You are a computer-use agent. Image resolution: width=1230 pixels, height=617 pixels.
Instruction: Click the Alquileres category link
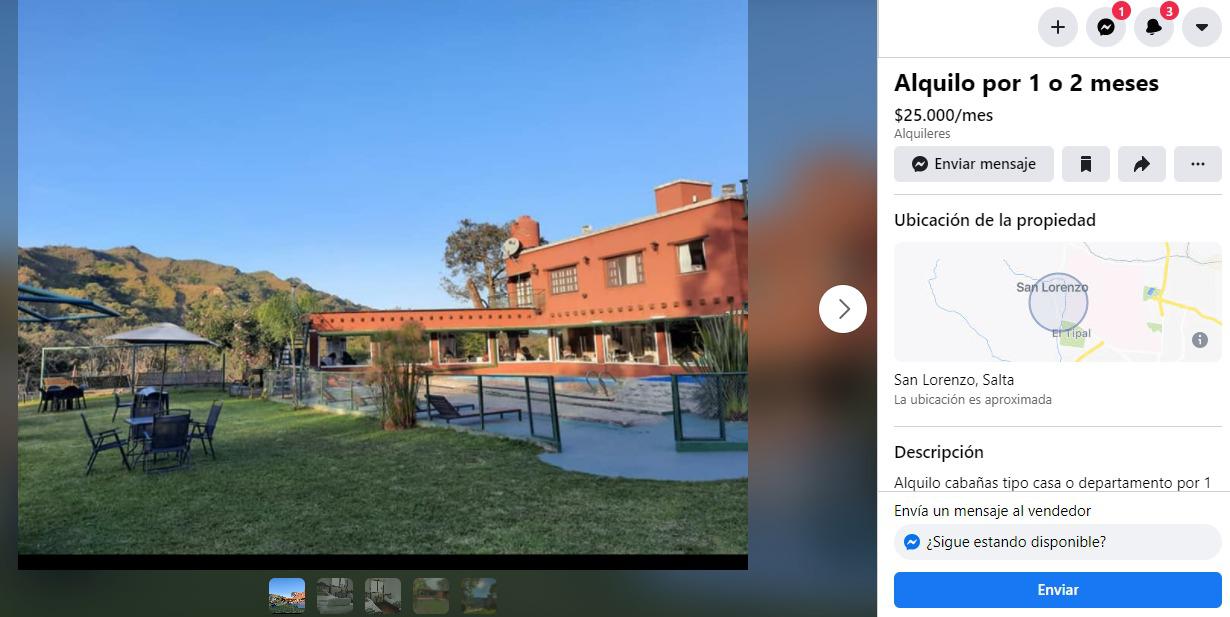(922, 134)
